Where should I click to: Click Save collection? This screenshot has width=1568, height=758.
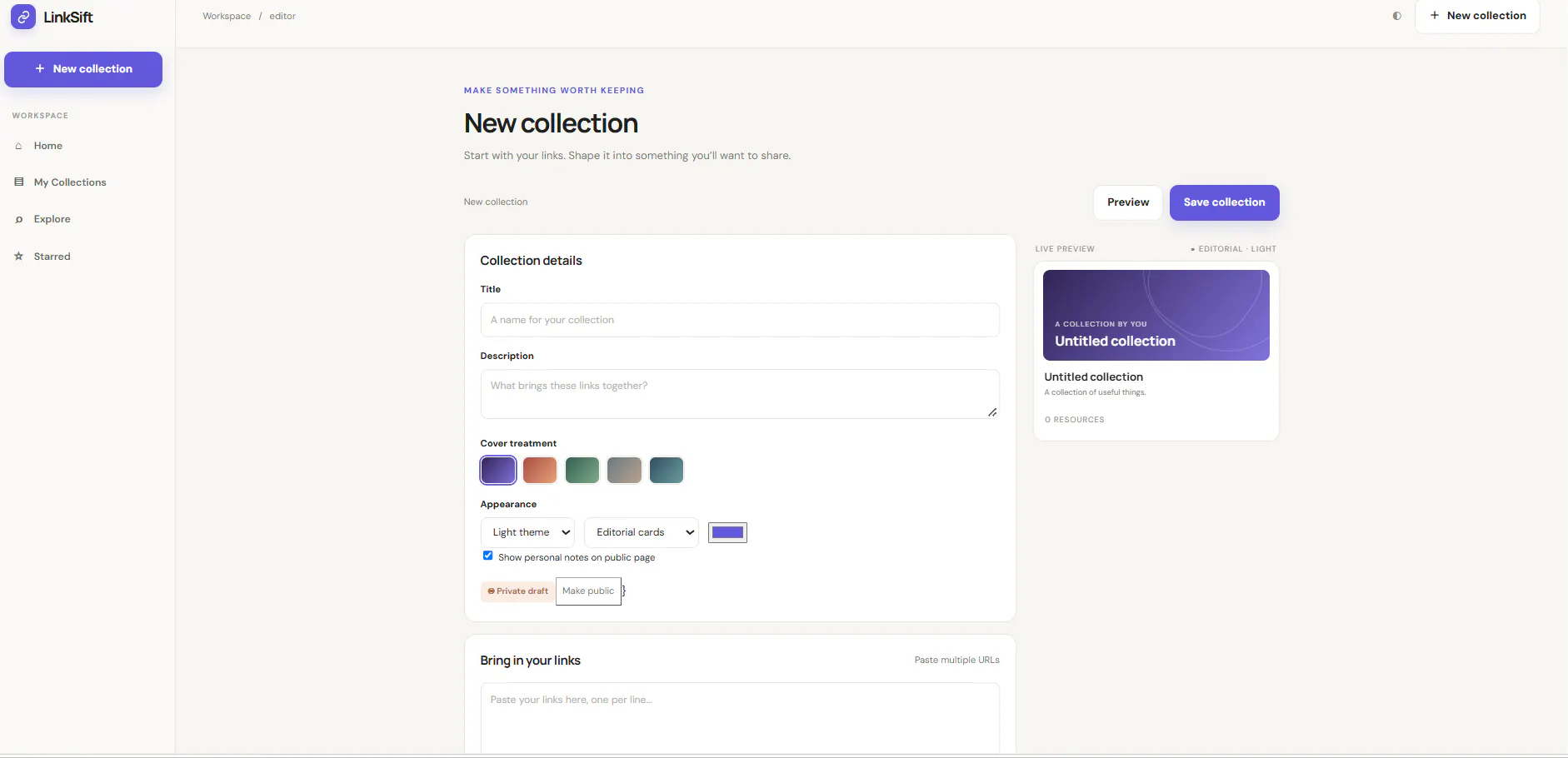tap(1225, 202)
